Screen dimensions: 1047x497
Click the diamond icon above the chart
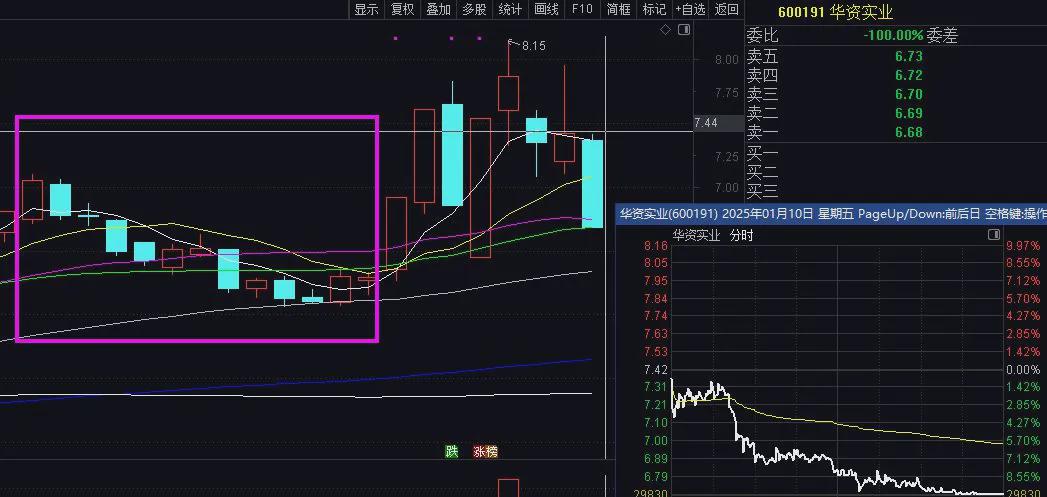point(665,29)
